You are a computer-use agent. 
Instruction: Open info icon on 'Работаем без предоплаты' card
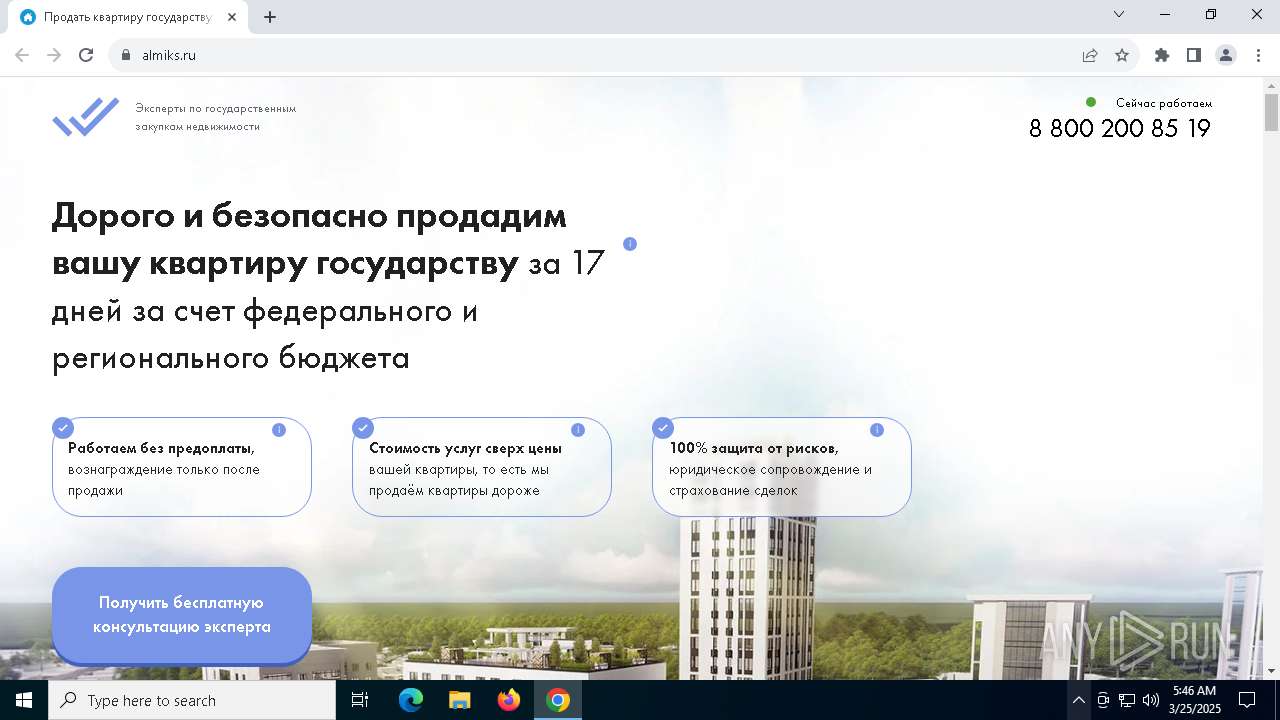click(x=279, y=430)
